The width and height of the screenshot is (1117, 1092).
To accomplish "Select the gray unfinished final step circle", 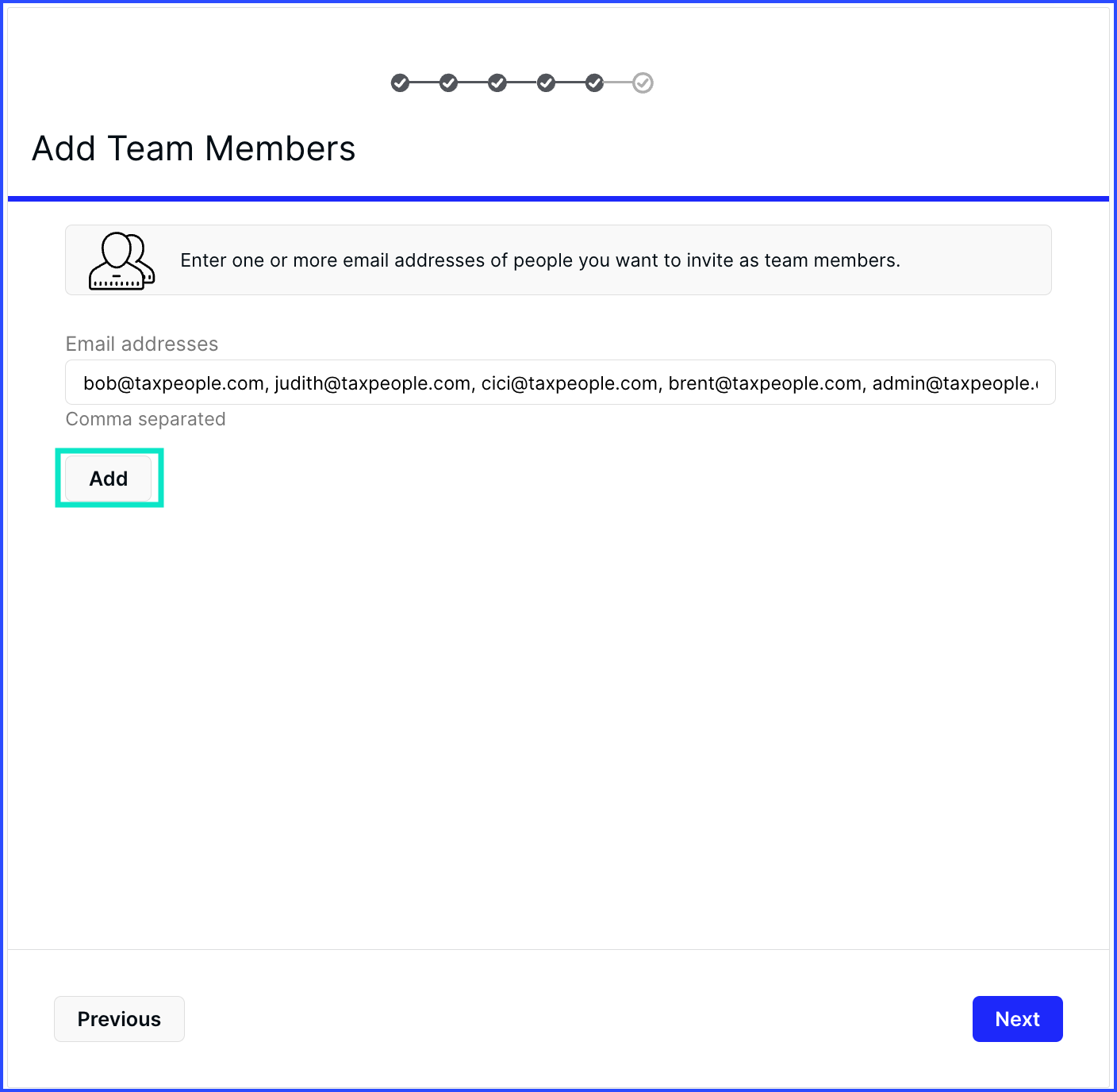I will [643, 83].
